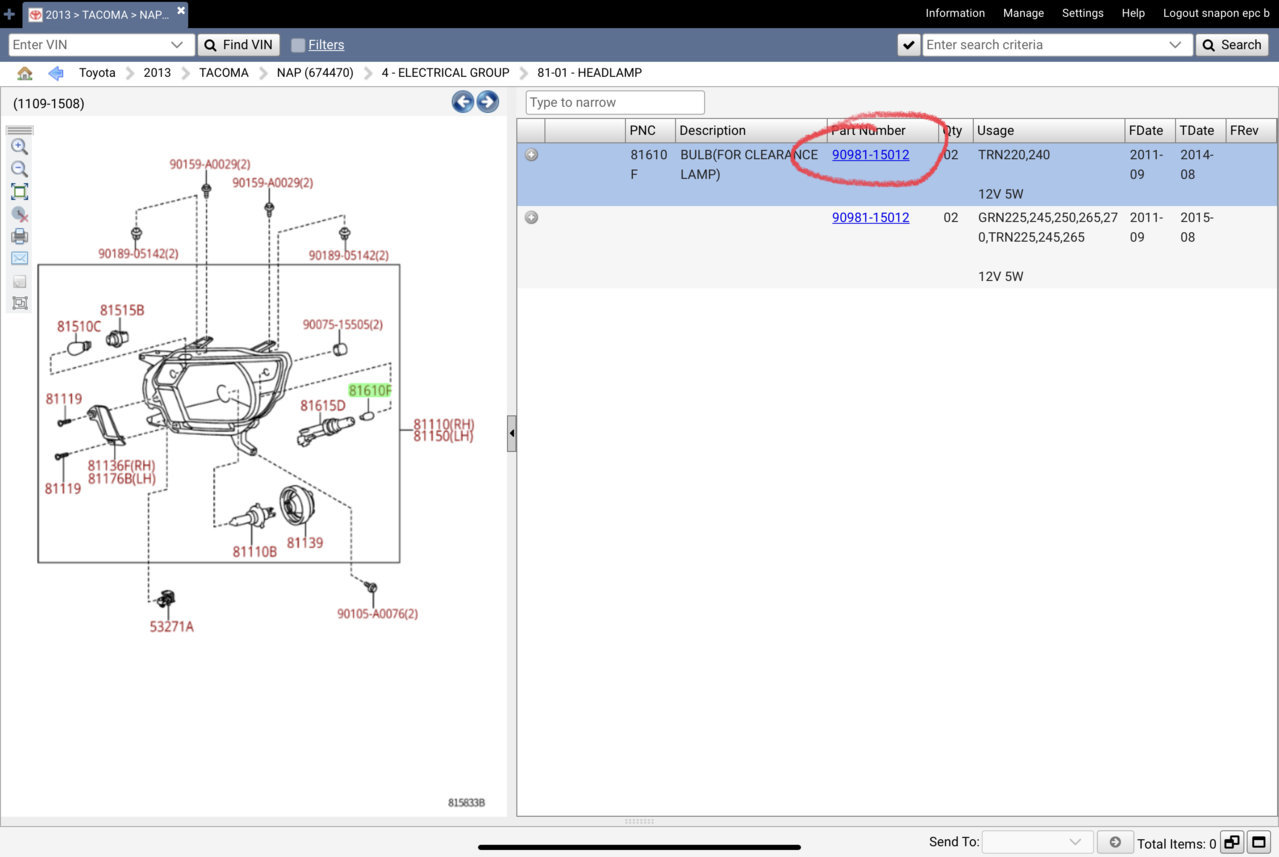Screen dimensions: 1279x857
Task: Expand the search criteria dropdown arrow
Action: (1175, 45)
